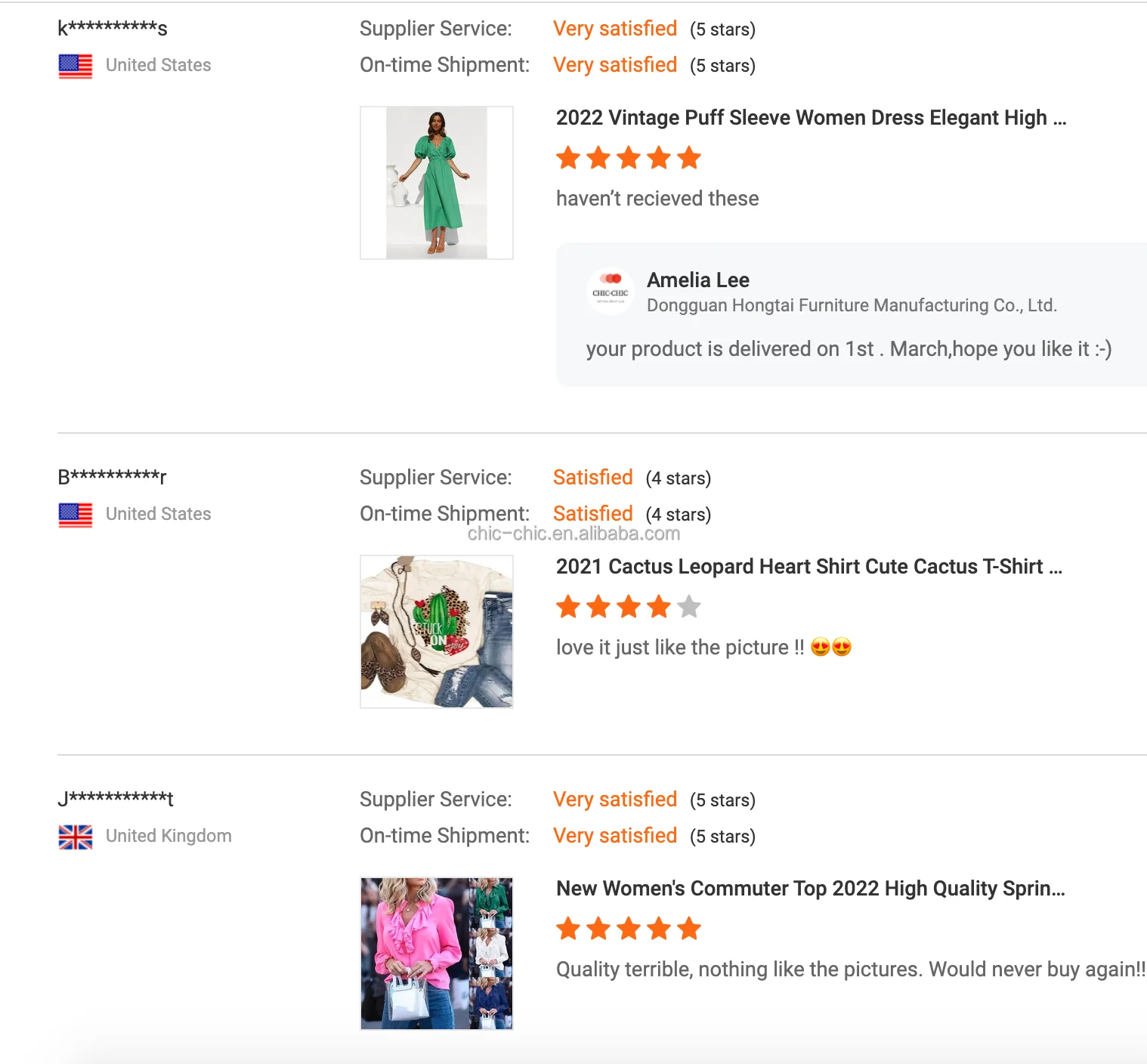1147x1064 pixels.
Task: Open the cactus leopard T-shirt thumbnail
Action: point(437,632)
